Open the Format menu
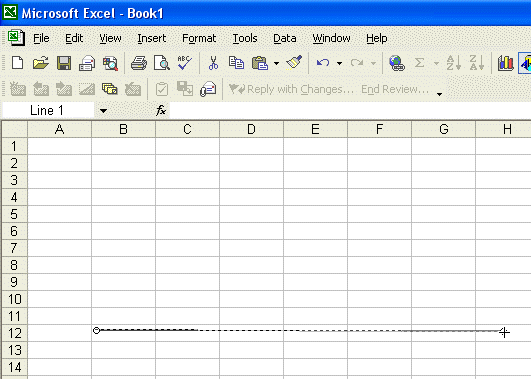Viewport: 531px width, 379px height. [199, 38]
